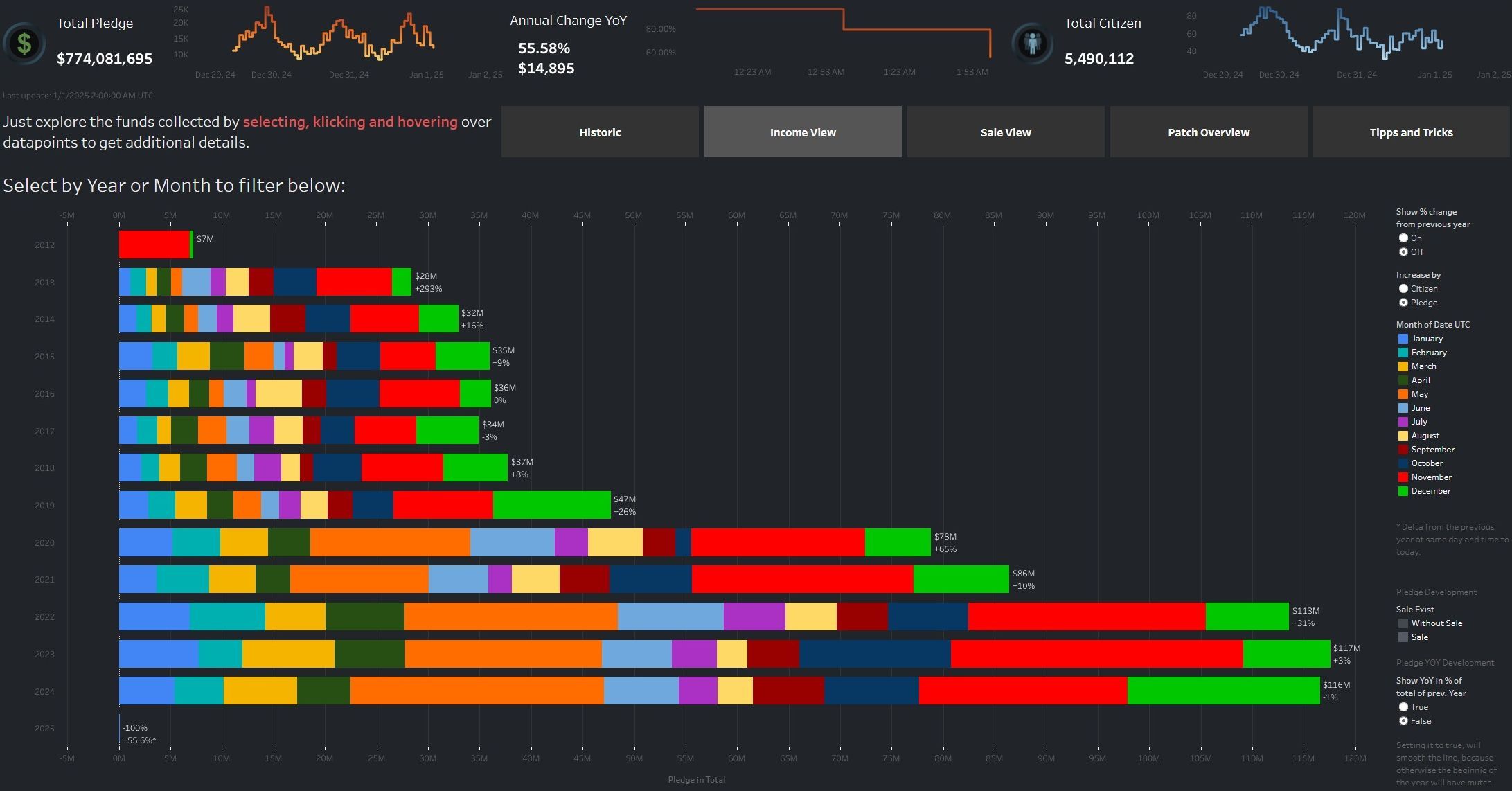1512x791 pixels.
Task: Open the Patch Overview button
Action: click(1208, 132)
